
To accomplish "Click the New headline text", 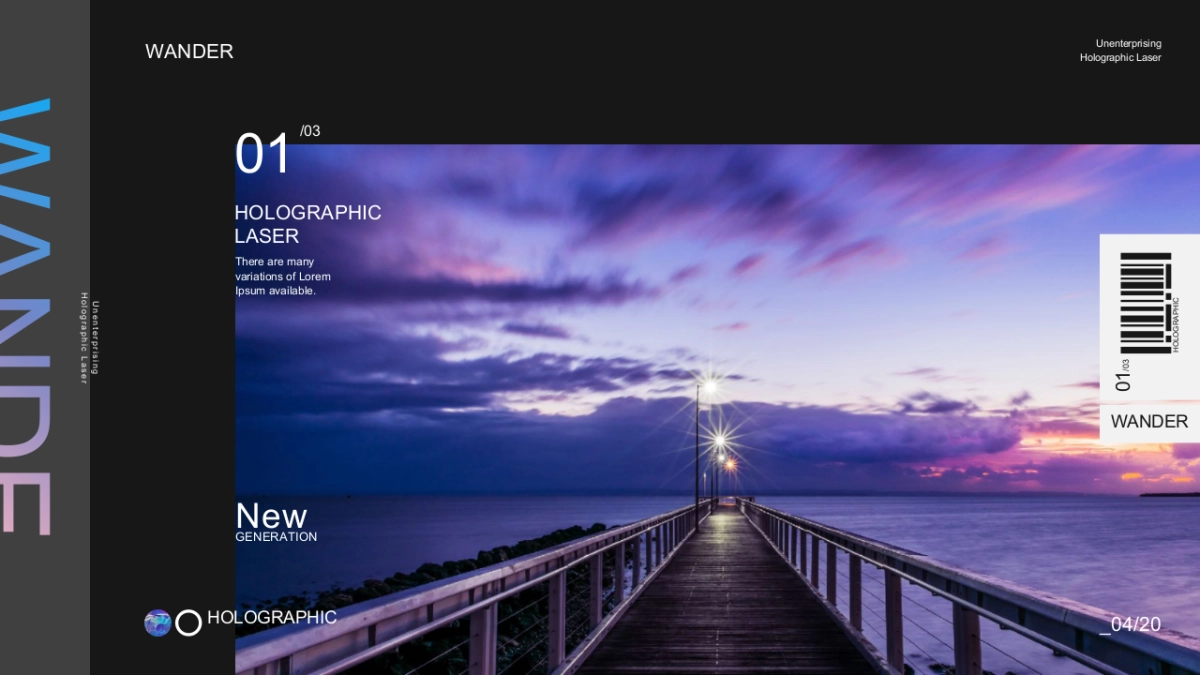I will click(271, 515).
